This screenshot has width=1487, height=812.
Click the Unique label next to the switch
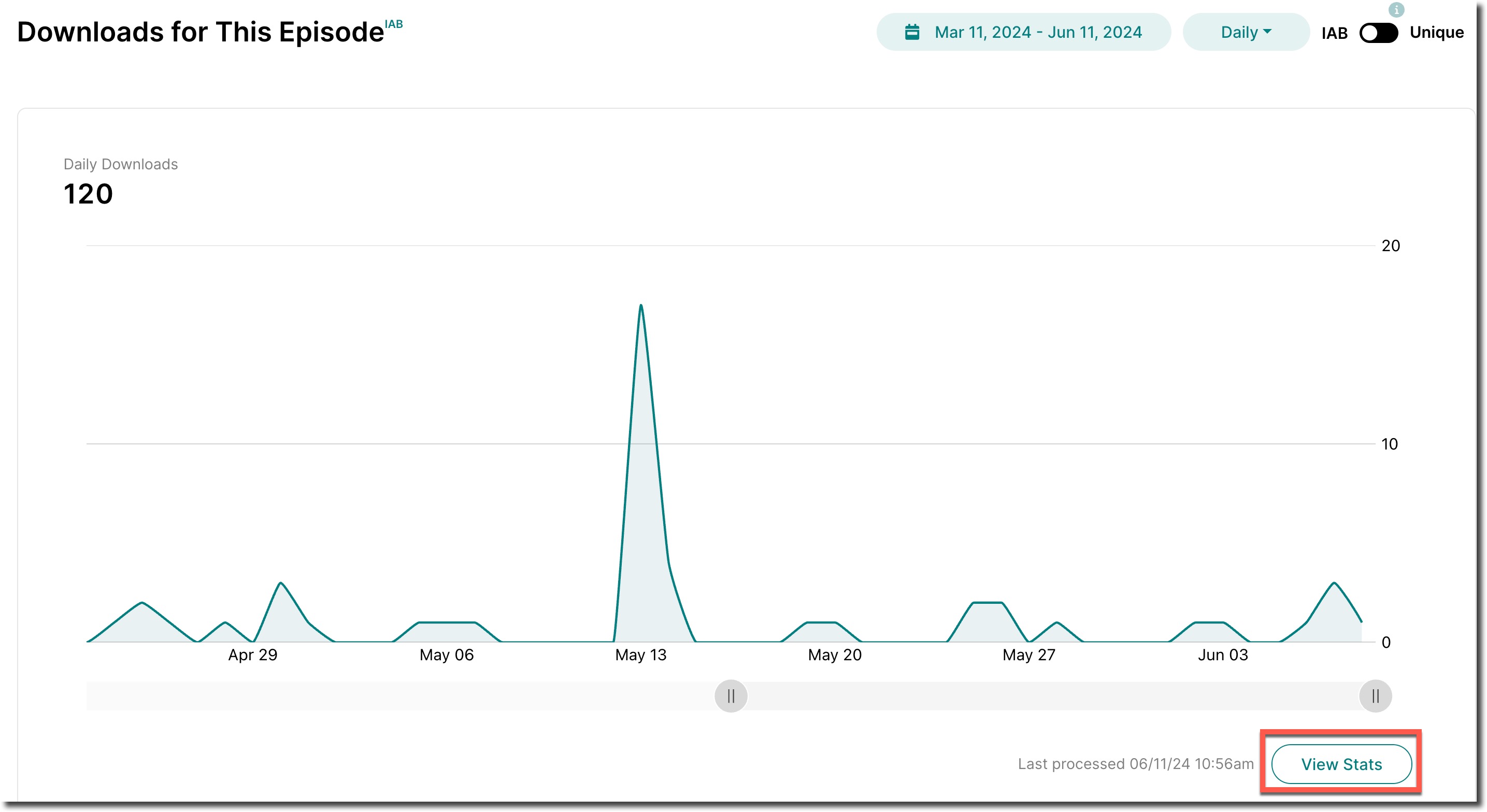1436,32
